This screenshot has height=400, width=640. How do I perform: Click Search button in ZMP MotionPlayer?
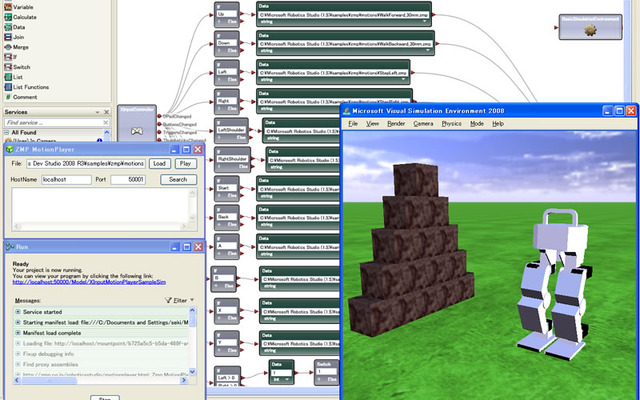(178, 180)
